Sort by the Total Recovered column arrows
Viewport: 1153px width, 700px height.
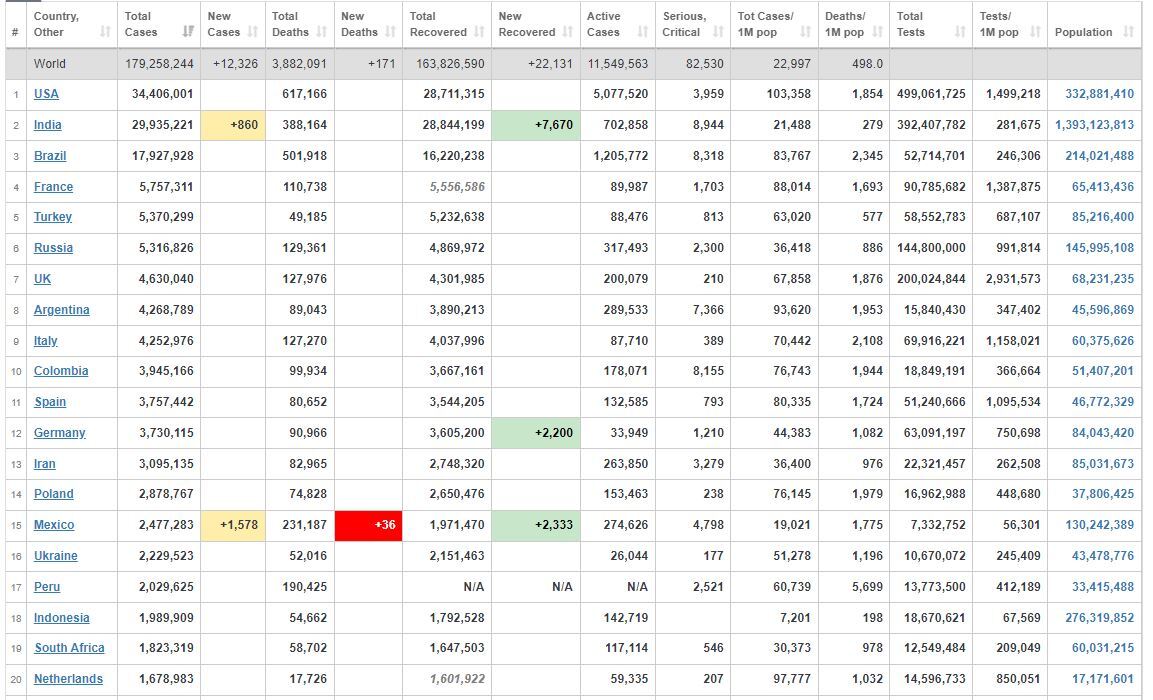click(479, 32)
